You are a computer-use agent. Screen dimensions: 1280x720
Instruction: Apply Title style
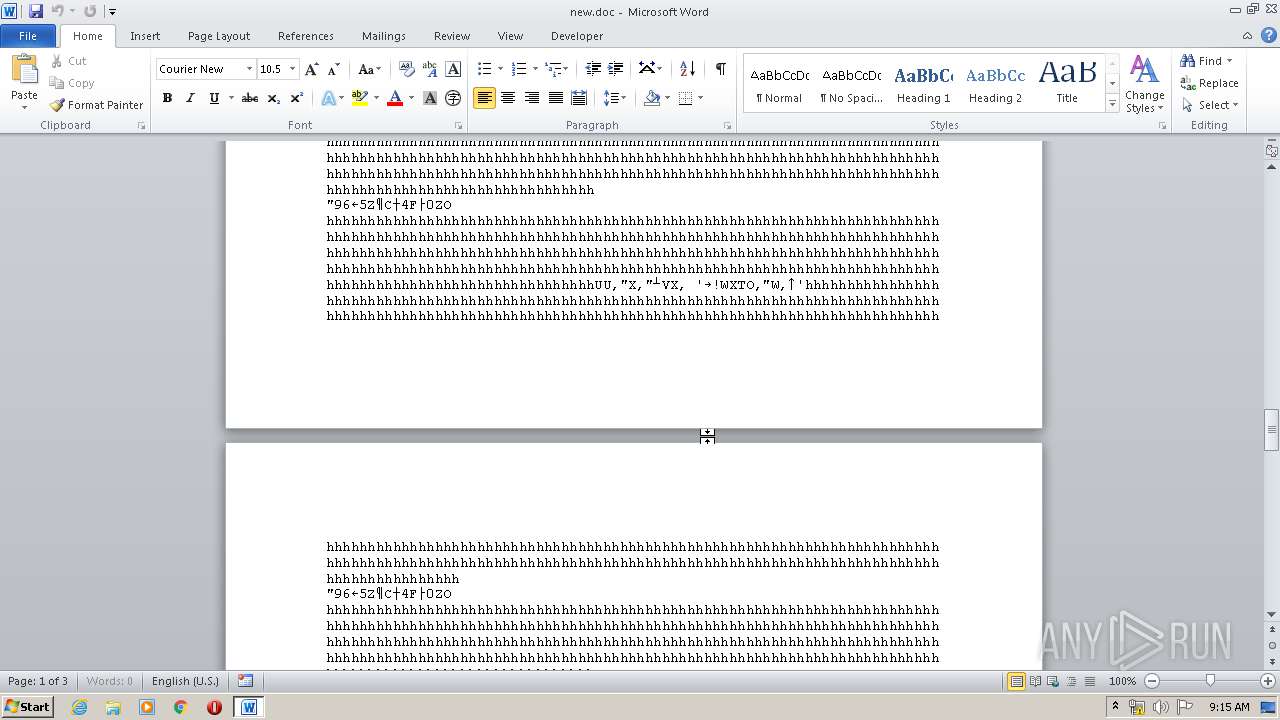coord(1067,84)
